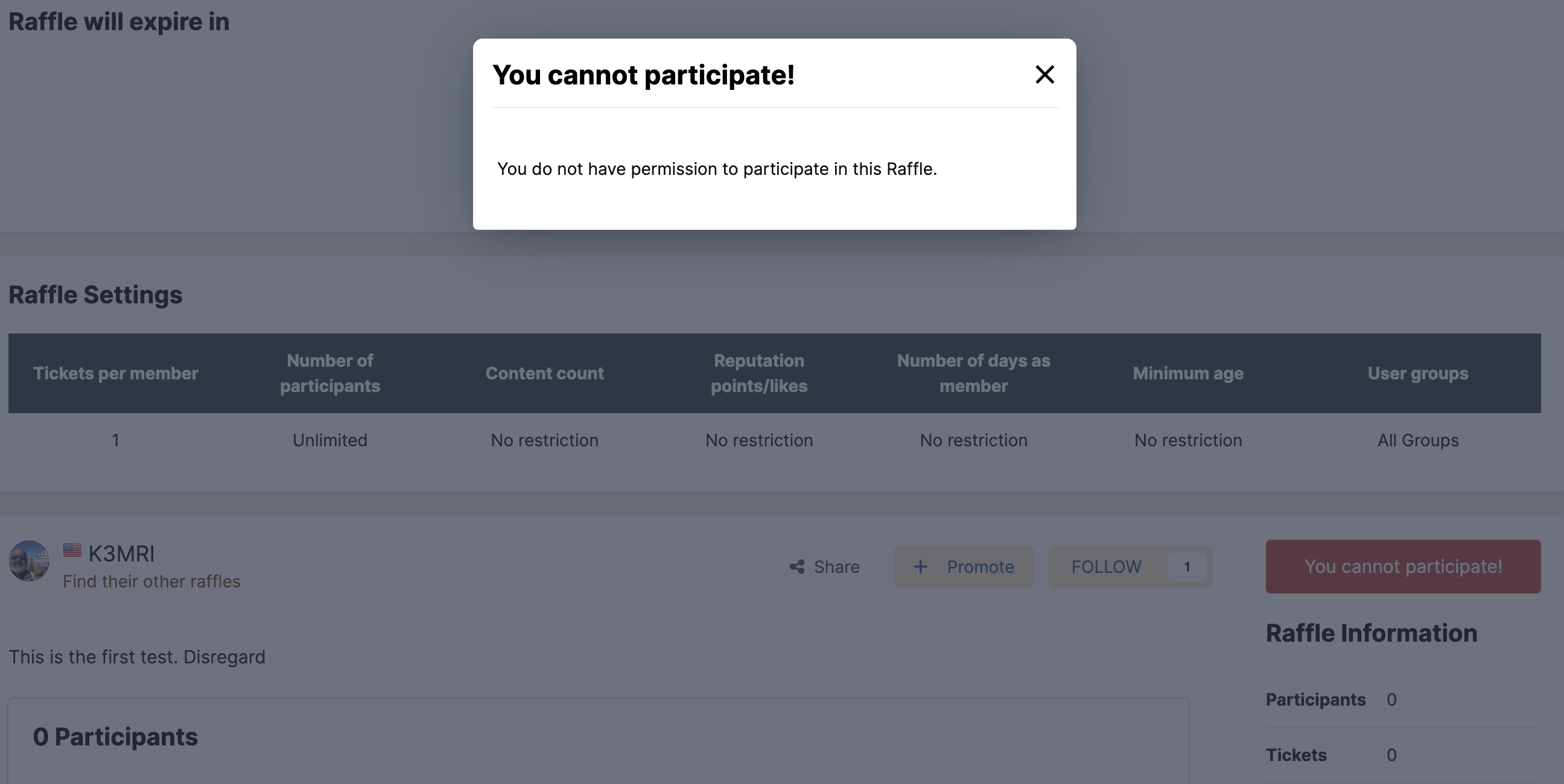Select the Share option
This screenshot has height=784, width=1564.
click(837, 567)
